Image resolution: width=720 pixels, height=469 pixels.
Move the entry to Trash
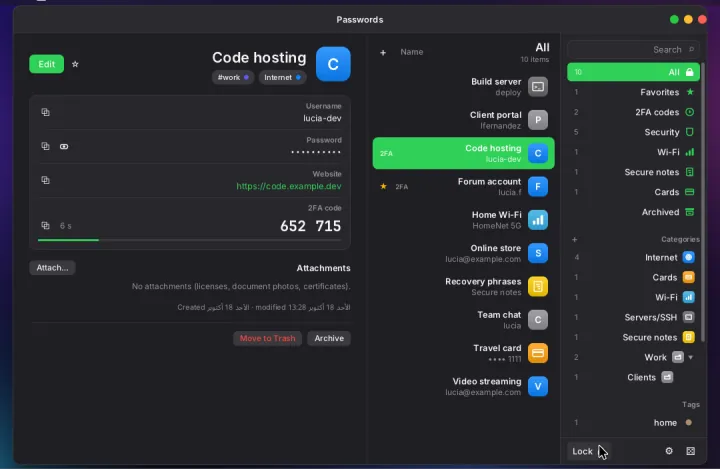pos(267,338)
